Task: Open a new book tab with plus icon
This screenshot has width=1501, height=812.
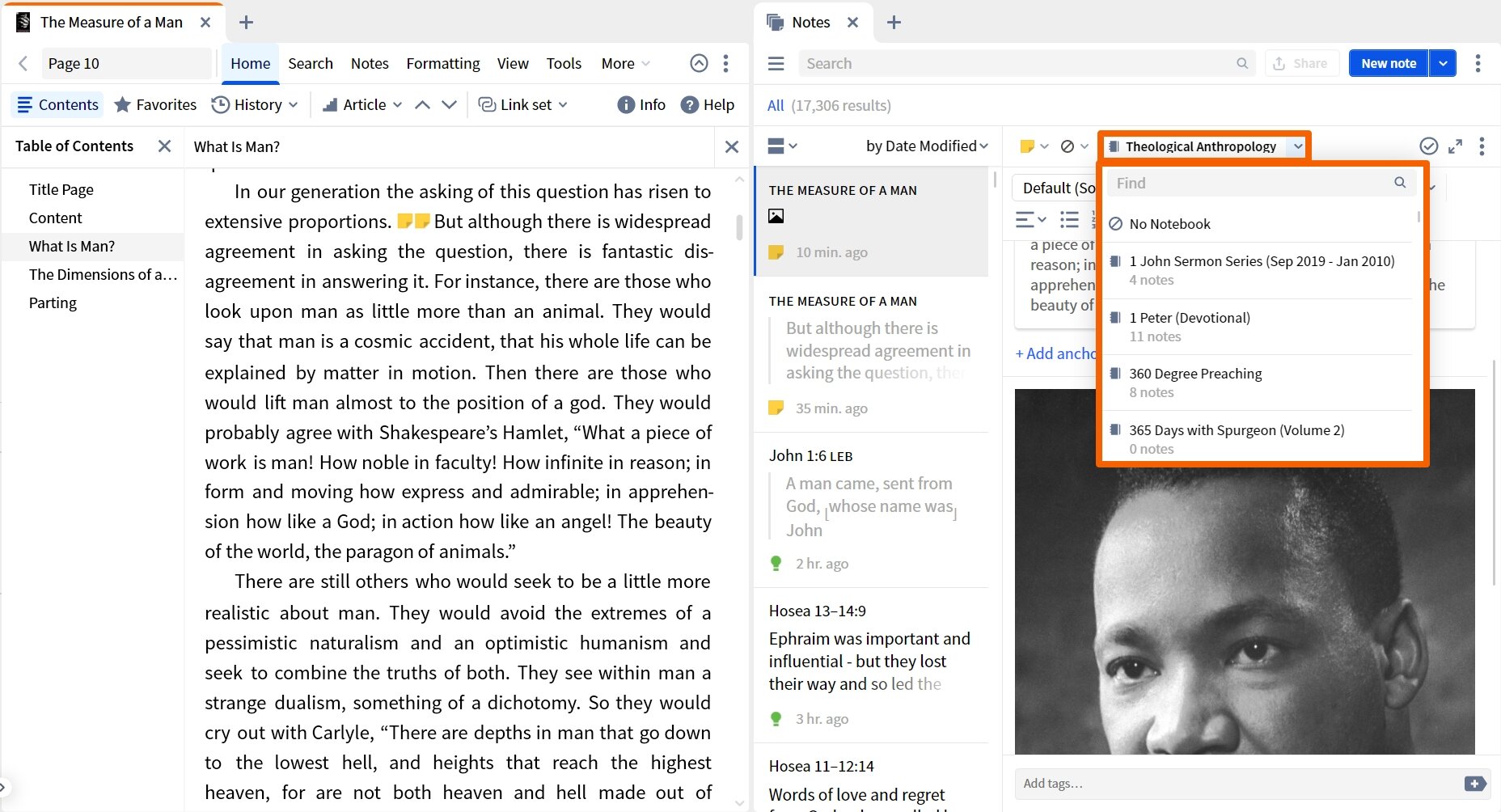Action: (247, 23)
